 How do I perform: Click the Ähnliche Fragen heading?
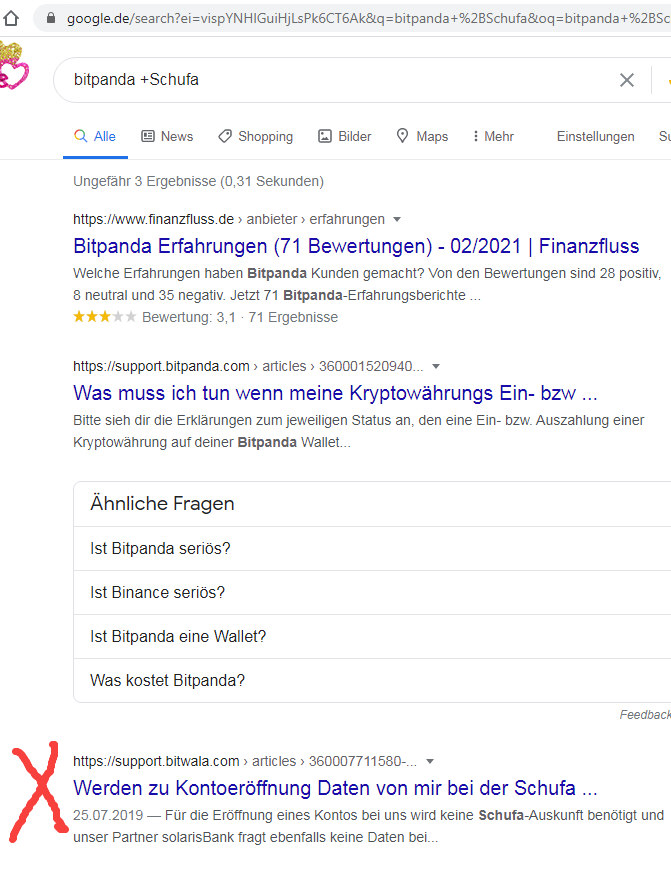(x=162, y=503)
